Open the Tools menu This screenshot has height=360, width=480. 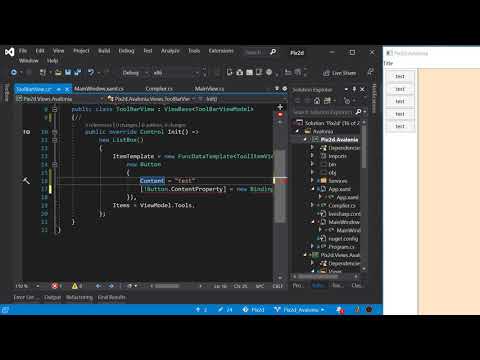[194, 51]
